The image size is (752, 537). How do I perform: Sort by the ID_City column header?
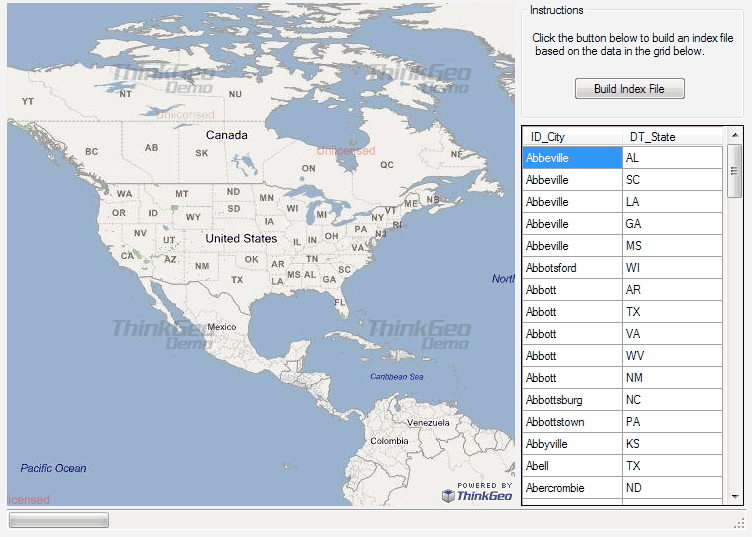point(573,137)
